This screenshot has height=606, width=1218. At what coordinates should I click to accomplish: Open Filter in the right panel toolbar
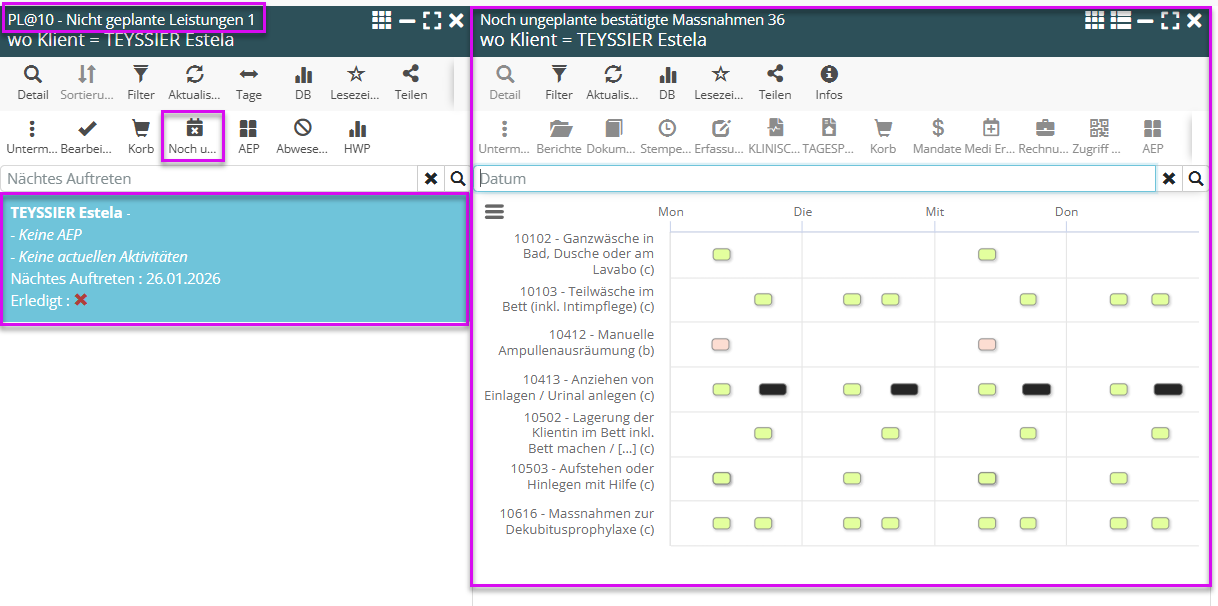pos(559,82)
